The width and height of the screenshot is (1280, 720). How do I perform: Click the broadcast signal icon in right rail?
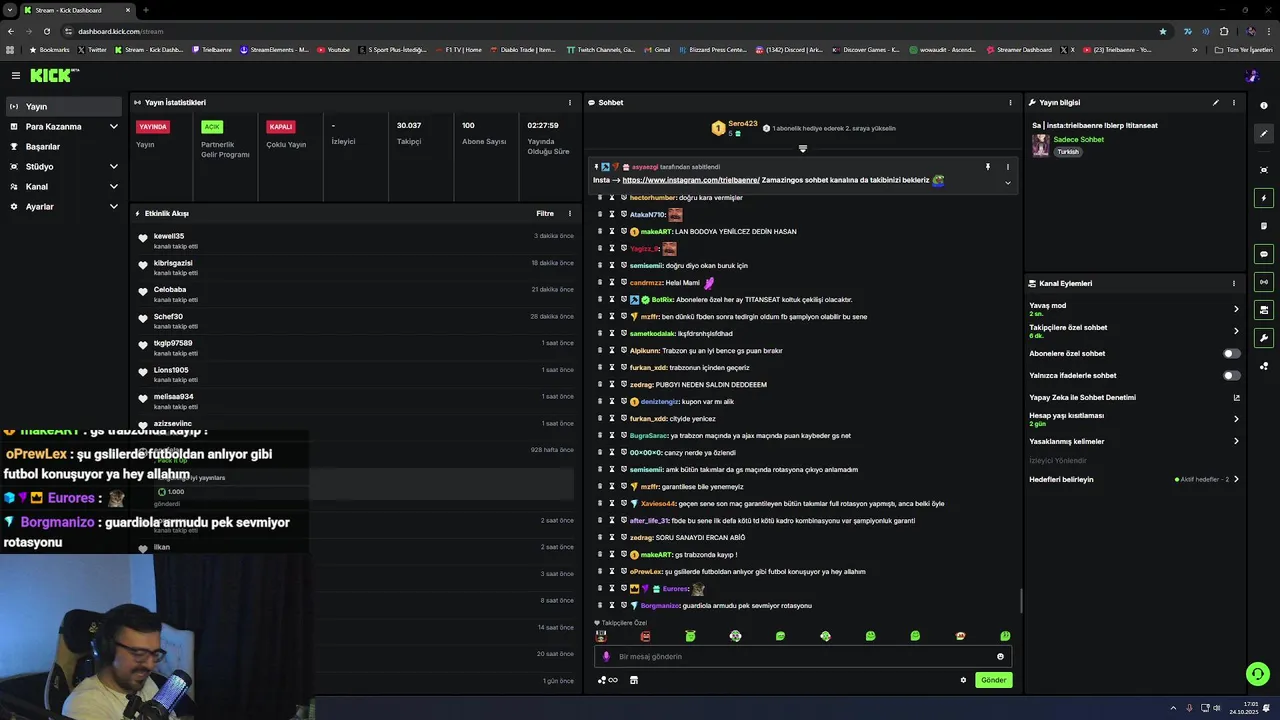[x=1264, y=282]
